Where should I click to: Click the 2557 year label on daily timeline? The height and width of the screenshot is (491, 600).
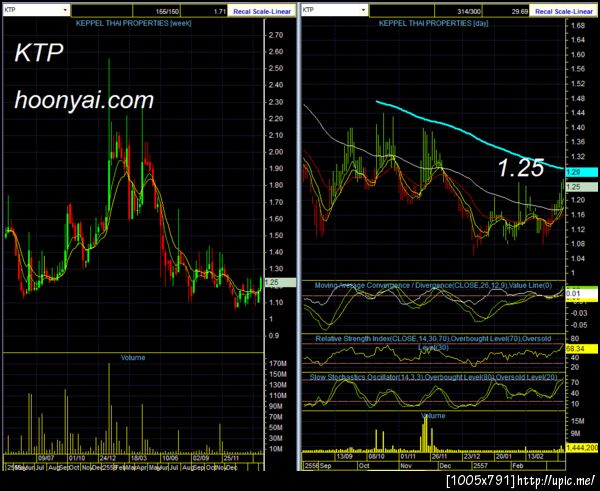pos(480,466)
